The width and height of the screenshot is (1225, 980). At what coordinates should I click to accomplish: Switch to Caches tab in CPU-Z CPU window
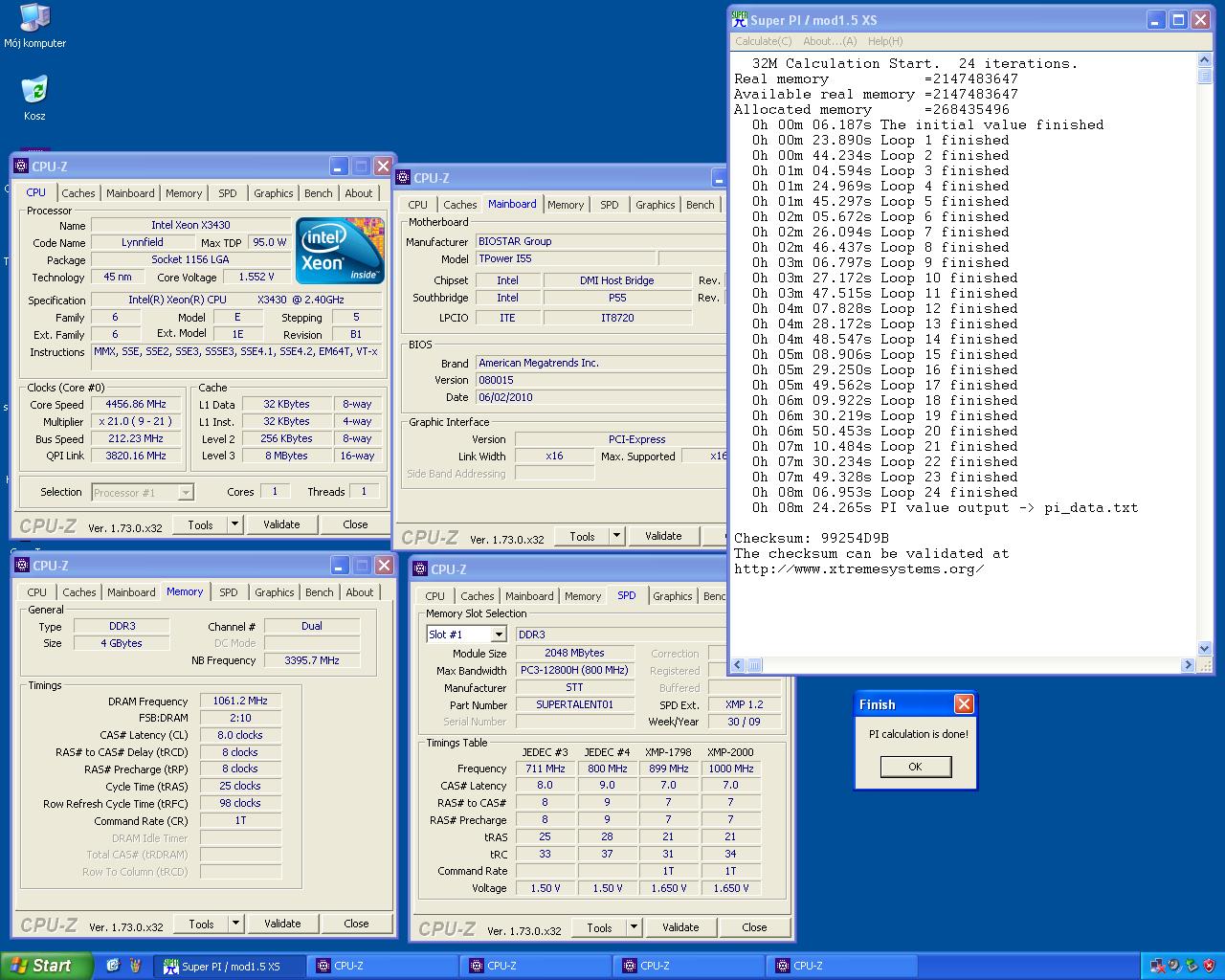(x=78, y=193)
